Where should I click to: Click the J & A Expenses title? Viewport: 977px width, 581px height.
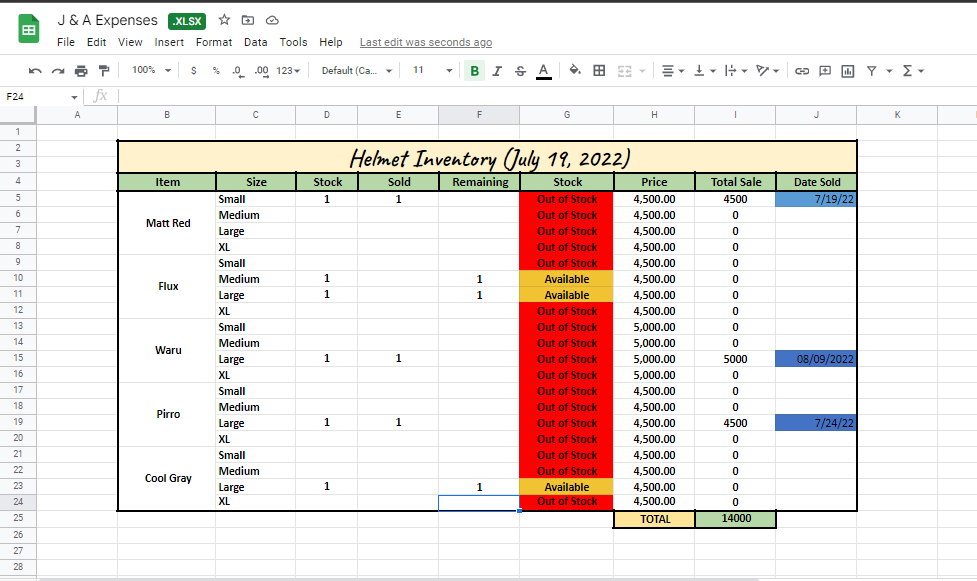click(107, 21)
